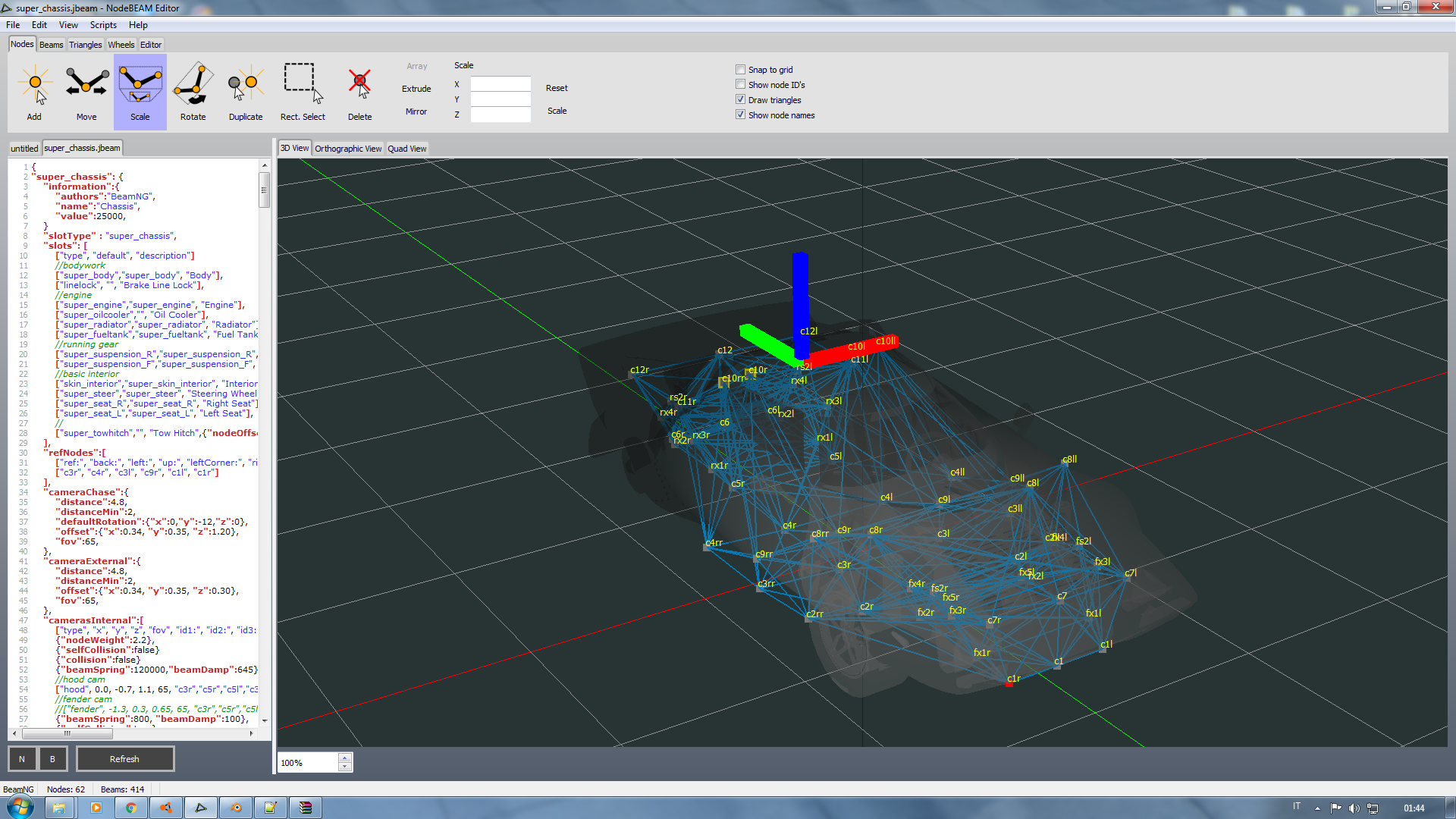Select the Rotate node tool
Screen dimensions: 1456x819
coord(193,93)
